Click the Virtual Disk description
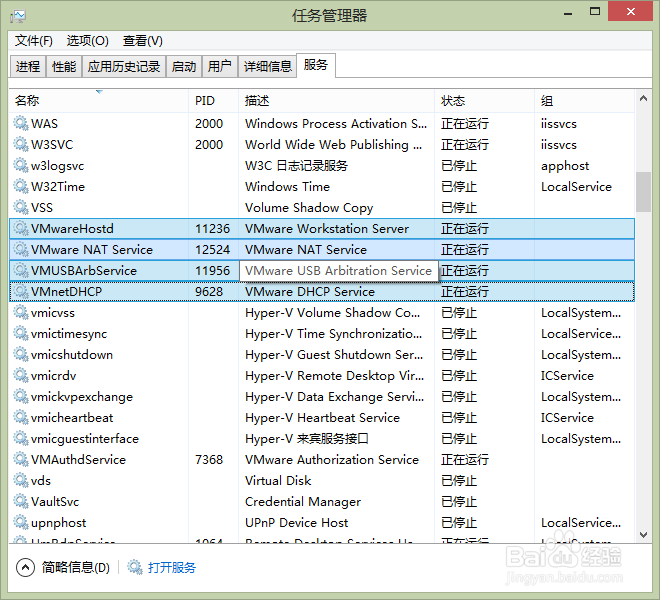 278,480
